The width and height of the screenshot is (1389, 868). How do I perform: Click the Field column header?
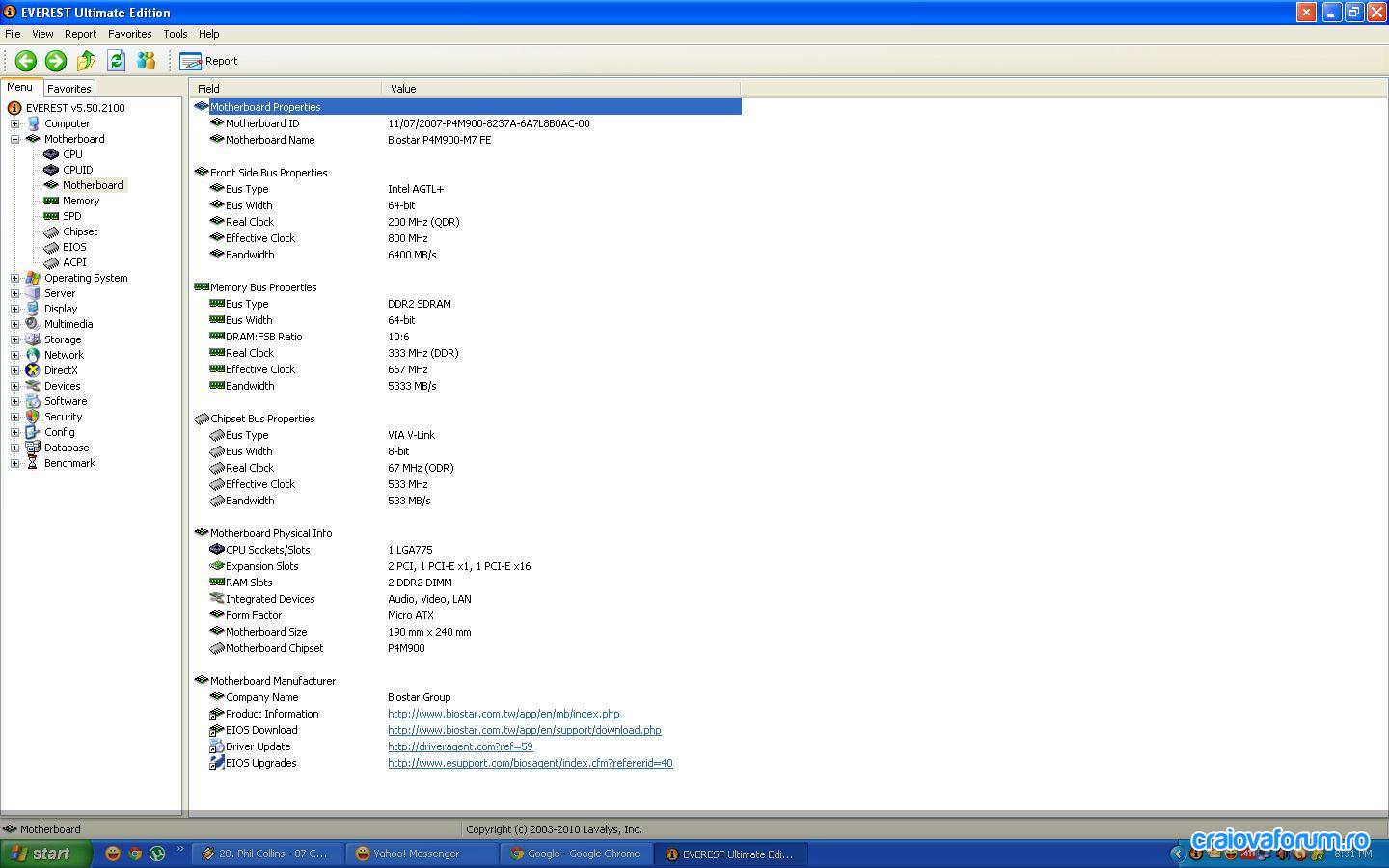286,89
